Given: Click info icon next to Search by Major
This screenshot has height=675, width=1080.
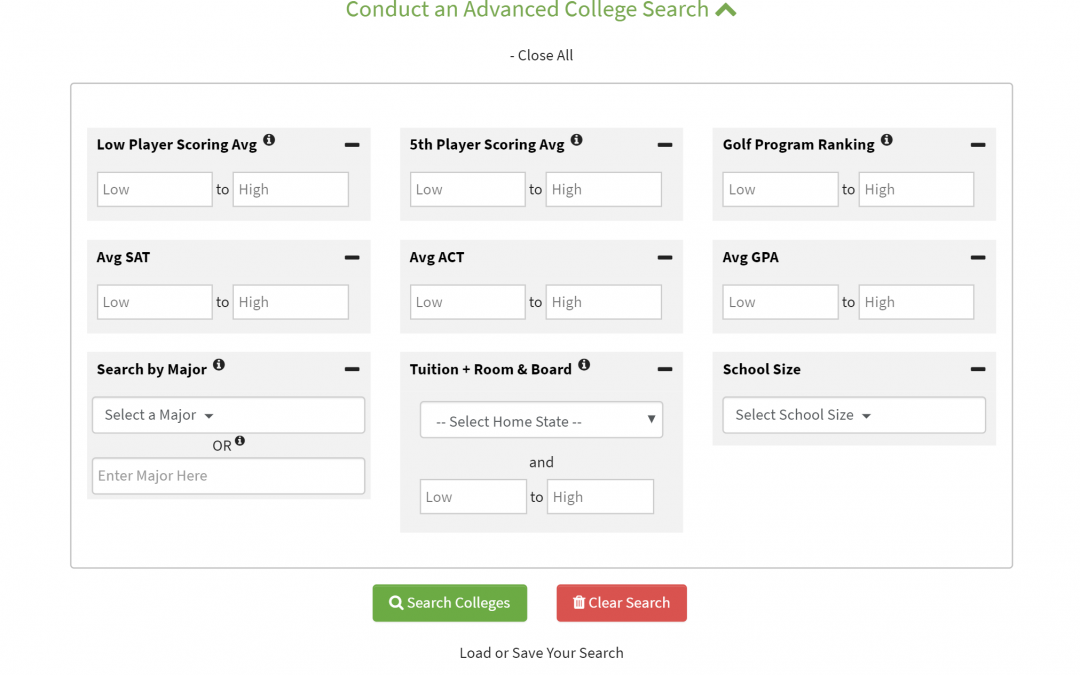Looking at the screenshot, I should (219, 365).
